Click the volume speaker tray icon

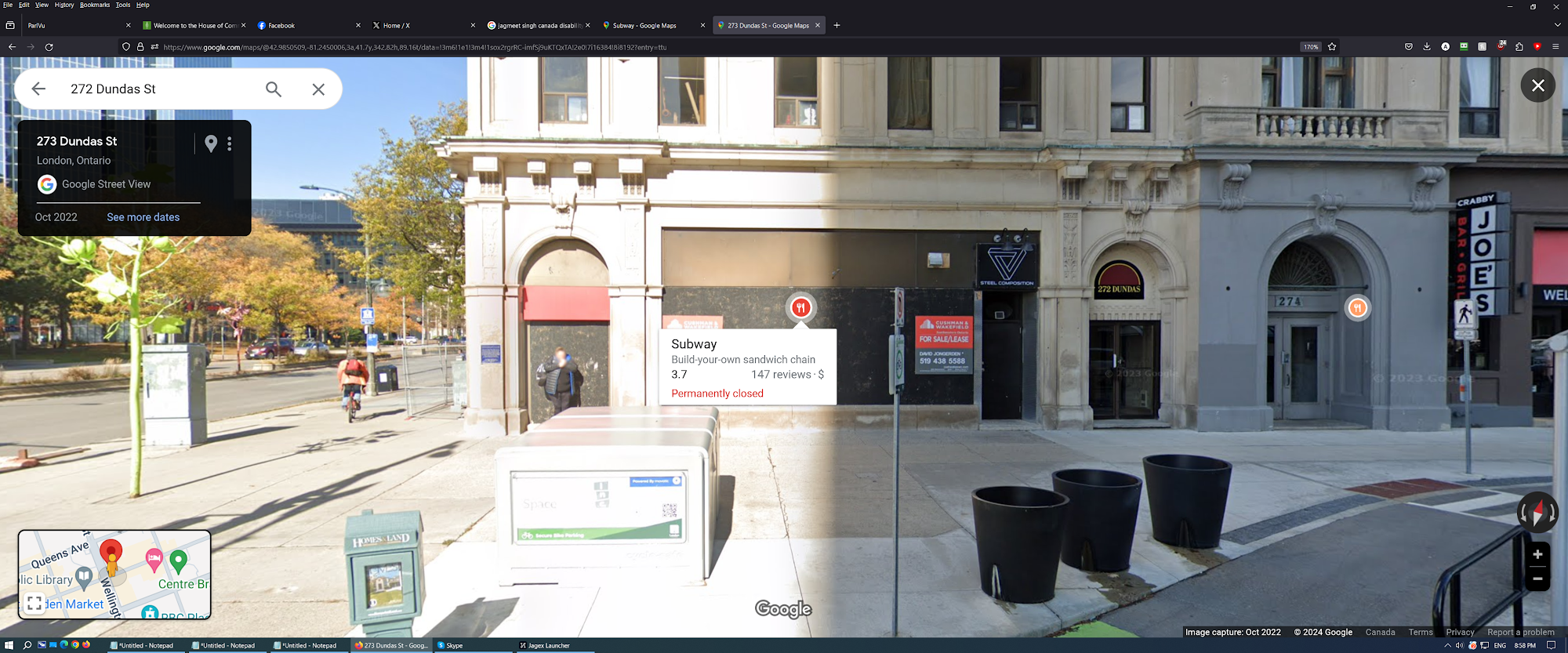coord(1459,646)
